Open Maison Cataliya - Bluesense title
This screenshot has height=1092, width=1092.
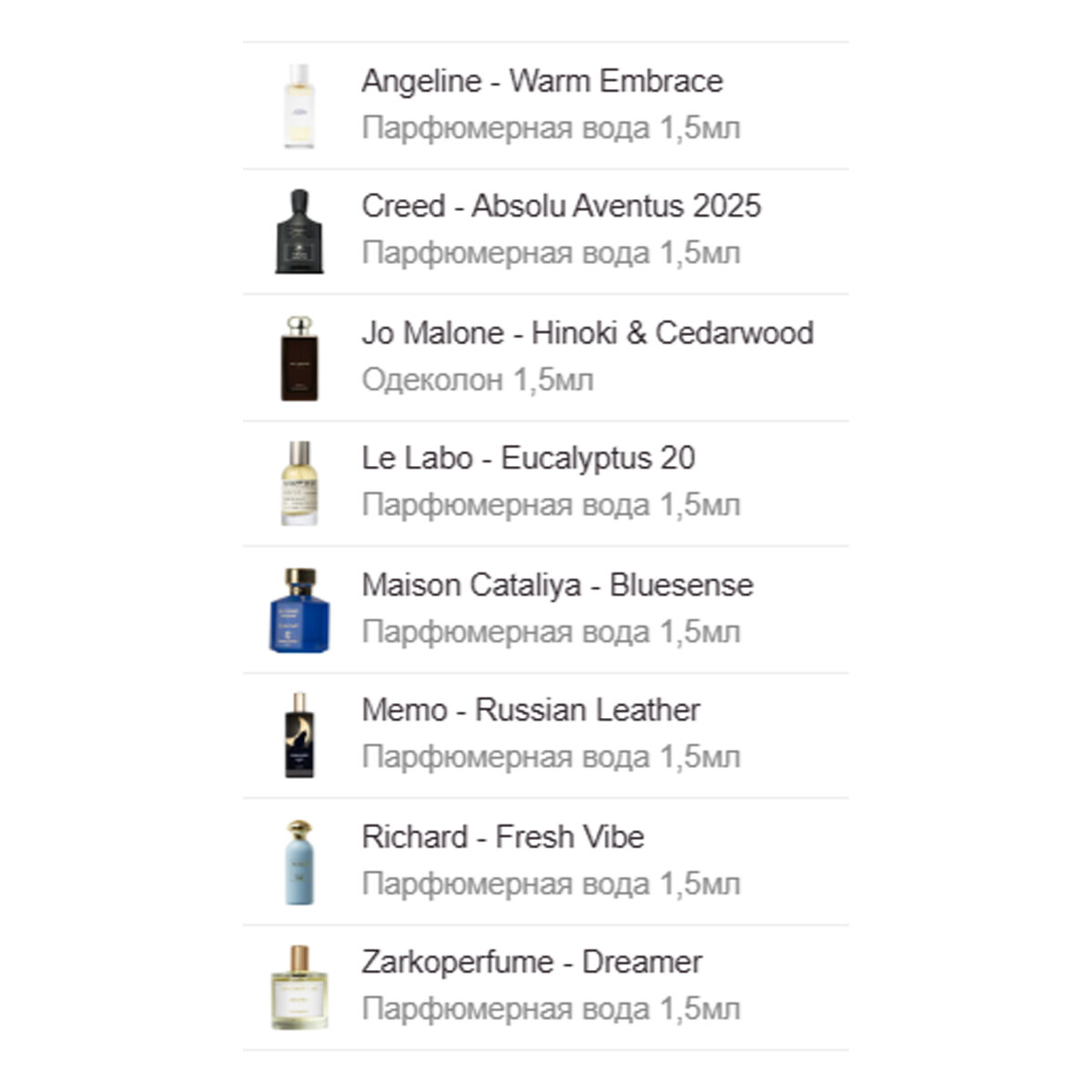558,585
